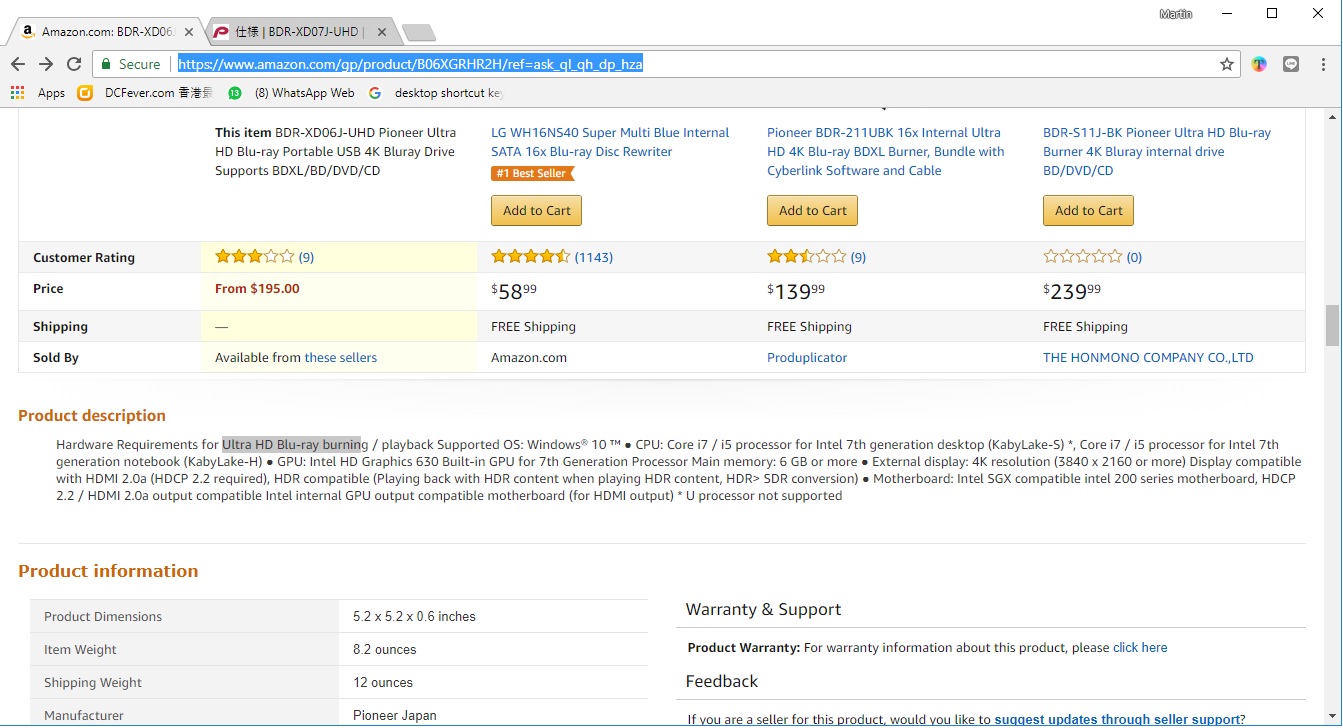1343x728 pixels.
Task: Open a new tab
Action: point(418,32)
